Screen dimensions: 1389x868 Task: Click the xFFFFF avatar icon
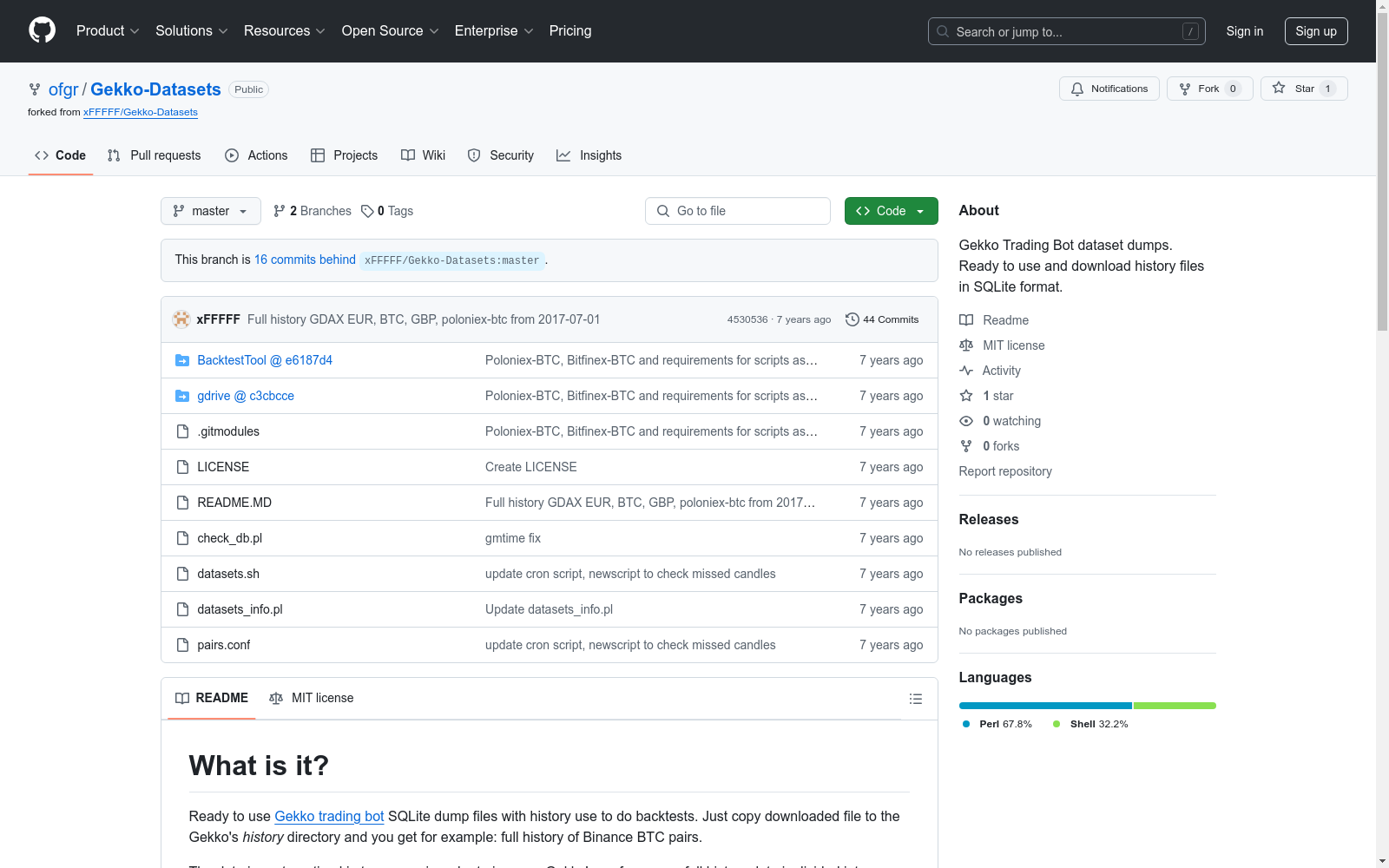click(181, 319)
